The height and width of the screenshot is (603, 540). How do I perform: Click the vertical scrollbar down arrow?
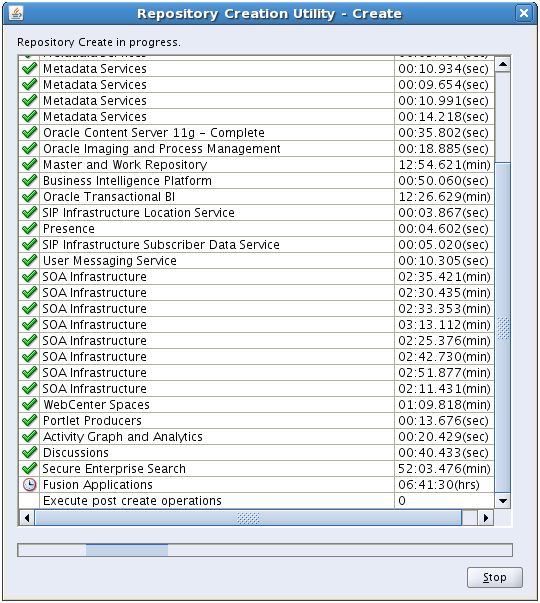[x=503, y=501]
